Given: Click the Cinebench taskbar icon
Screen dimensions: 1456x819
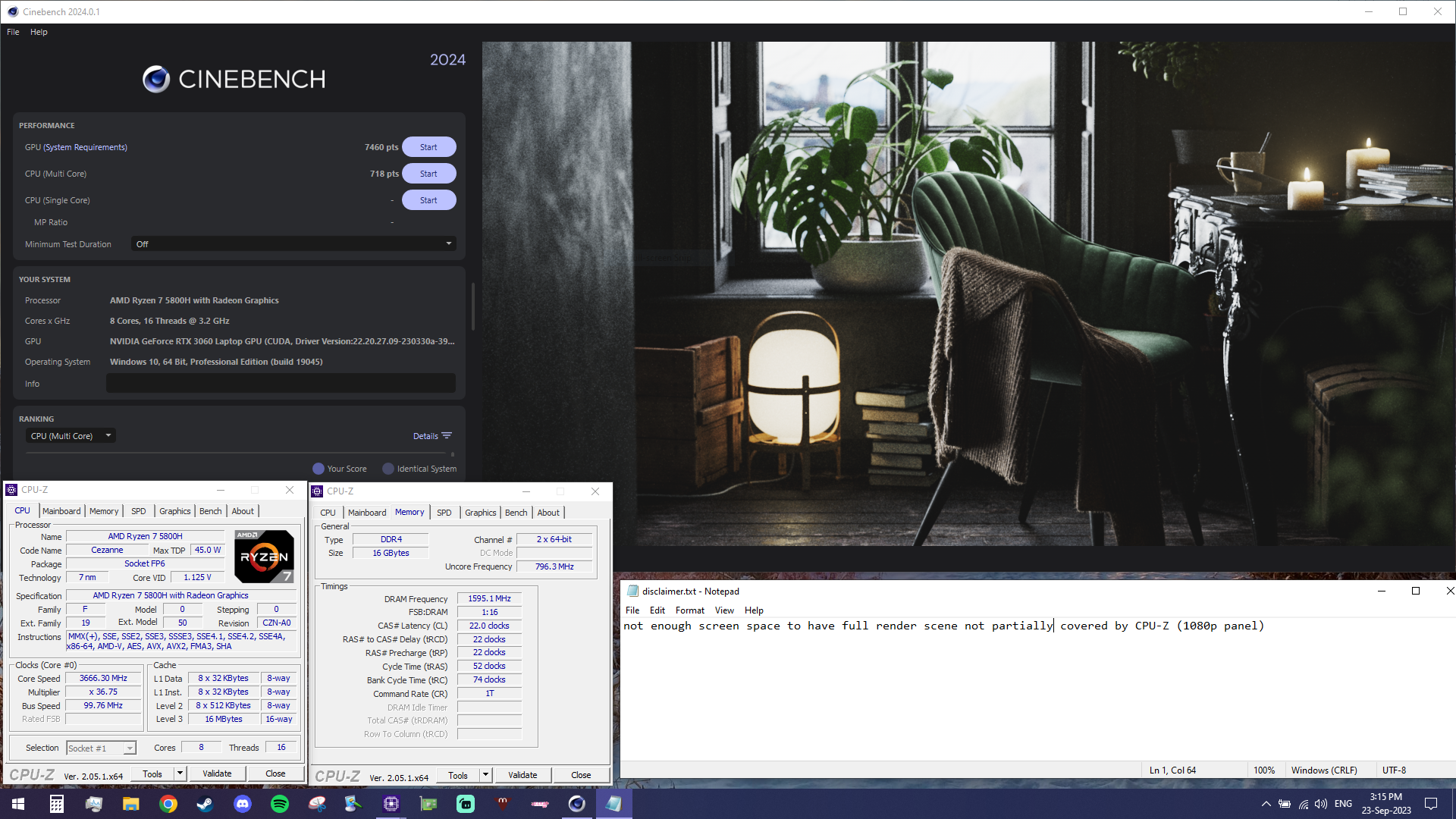Looking at the screenshot, I should [x=576, y=804].
